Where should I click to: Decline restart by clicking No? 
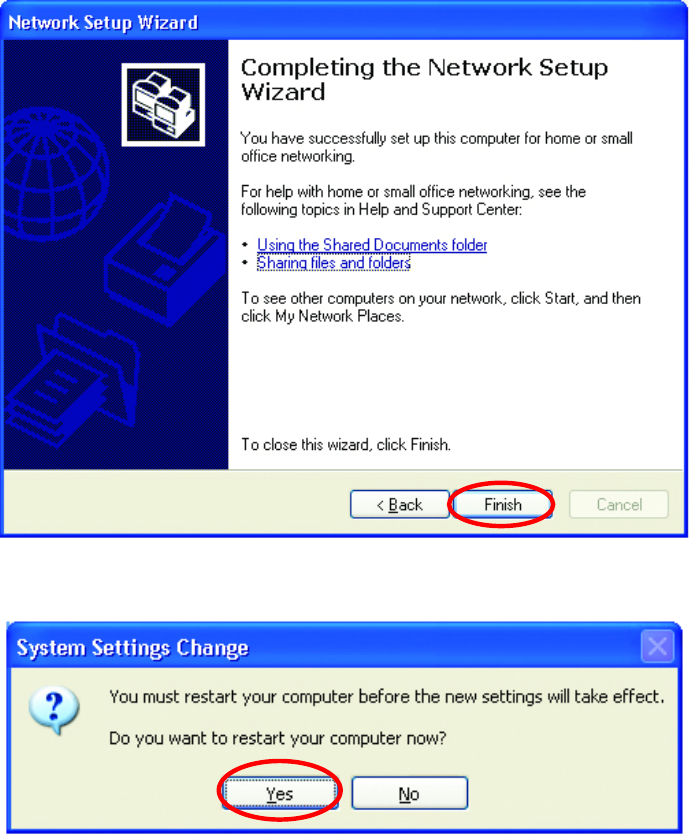[409, 794]
